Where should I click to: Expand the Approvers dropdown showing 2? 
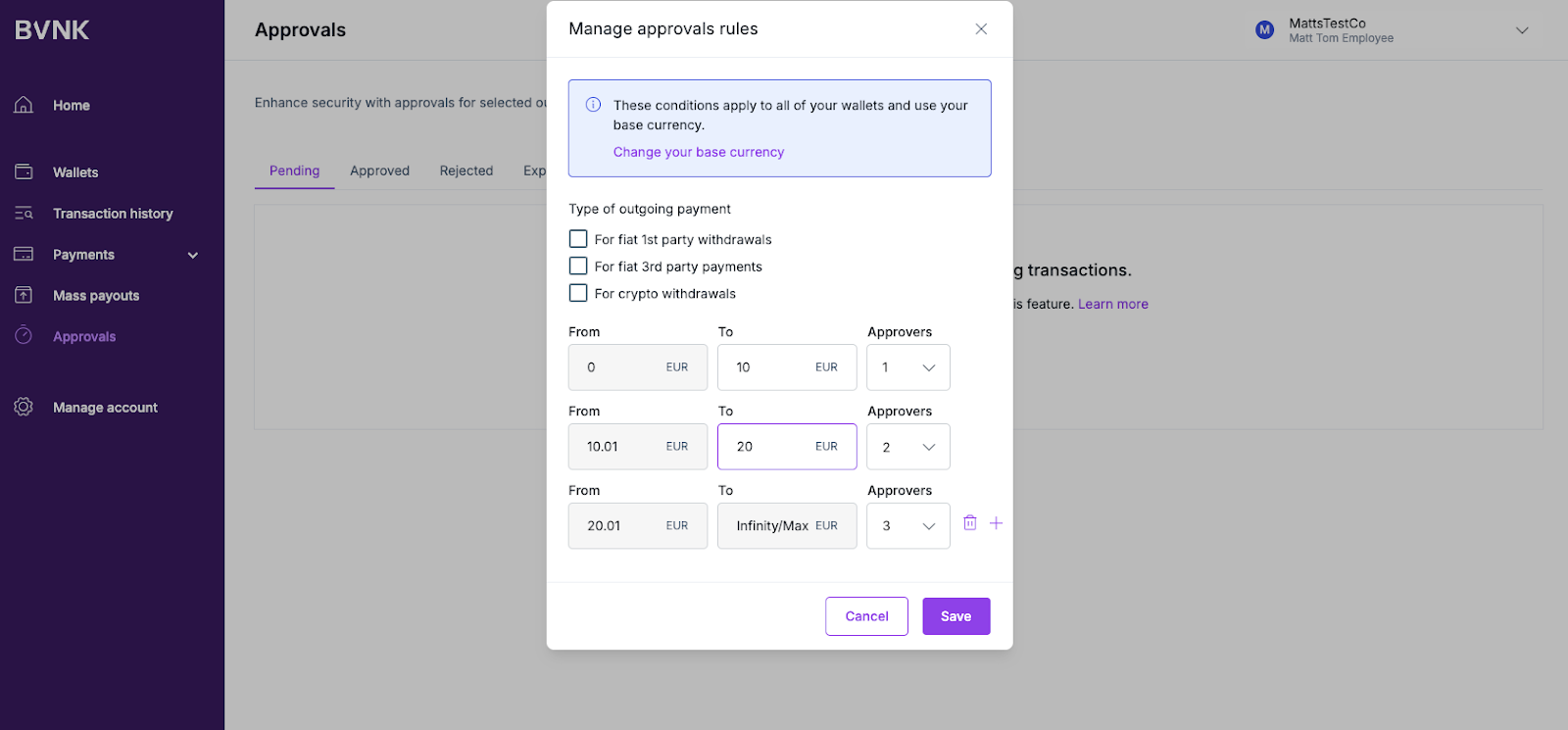[907, 447]
